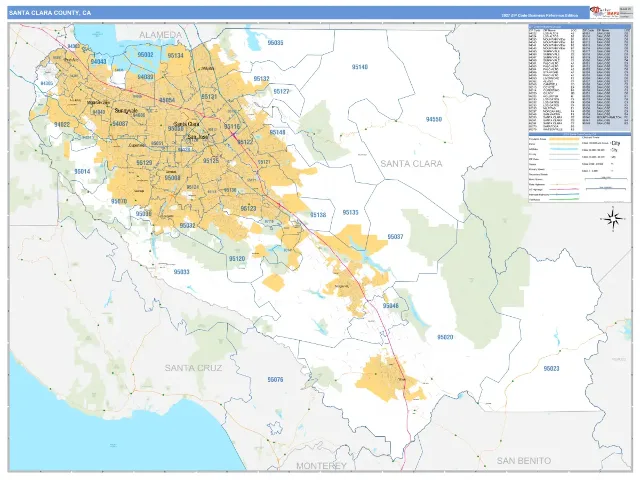Click ZIP code 95033

click(181, 272)
